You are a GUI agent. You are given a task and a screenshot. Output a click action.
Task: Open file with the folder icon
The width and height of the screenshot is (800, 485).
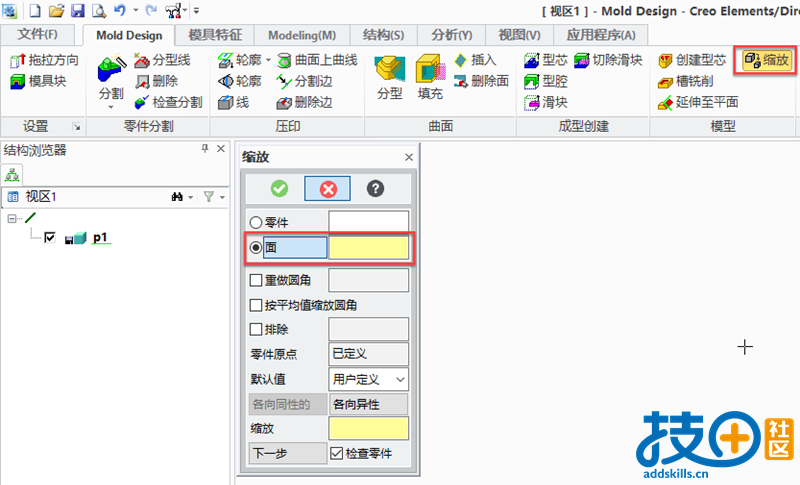(56, 10)
